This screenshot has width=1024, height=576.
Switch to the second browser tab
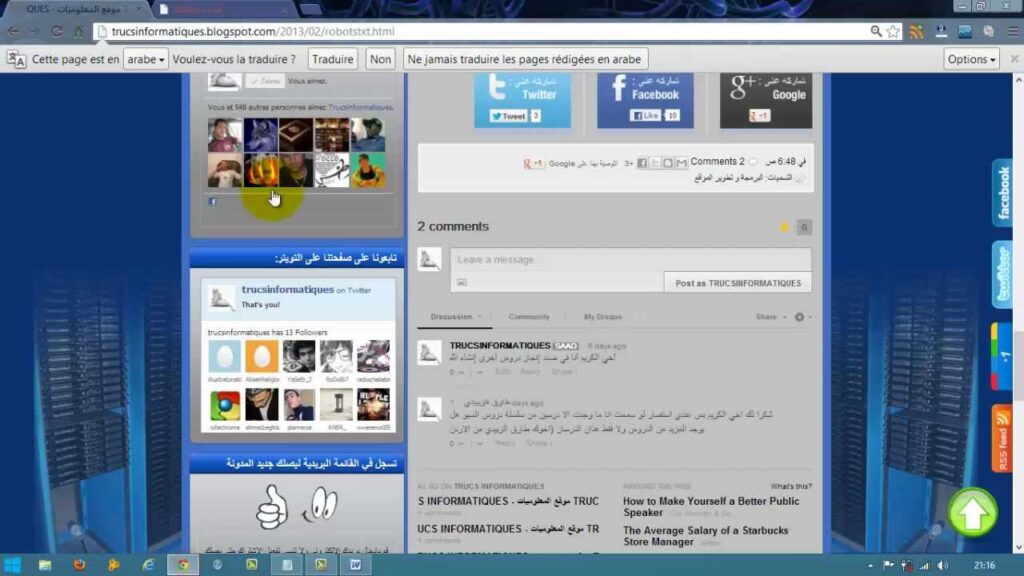coord(222,9)
